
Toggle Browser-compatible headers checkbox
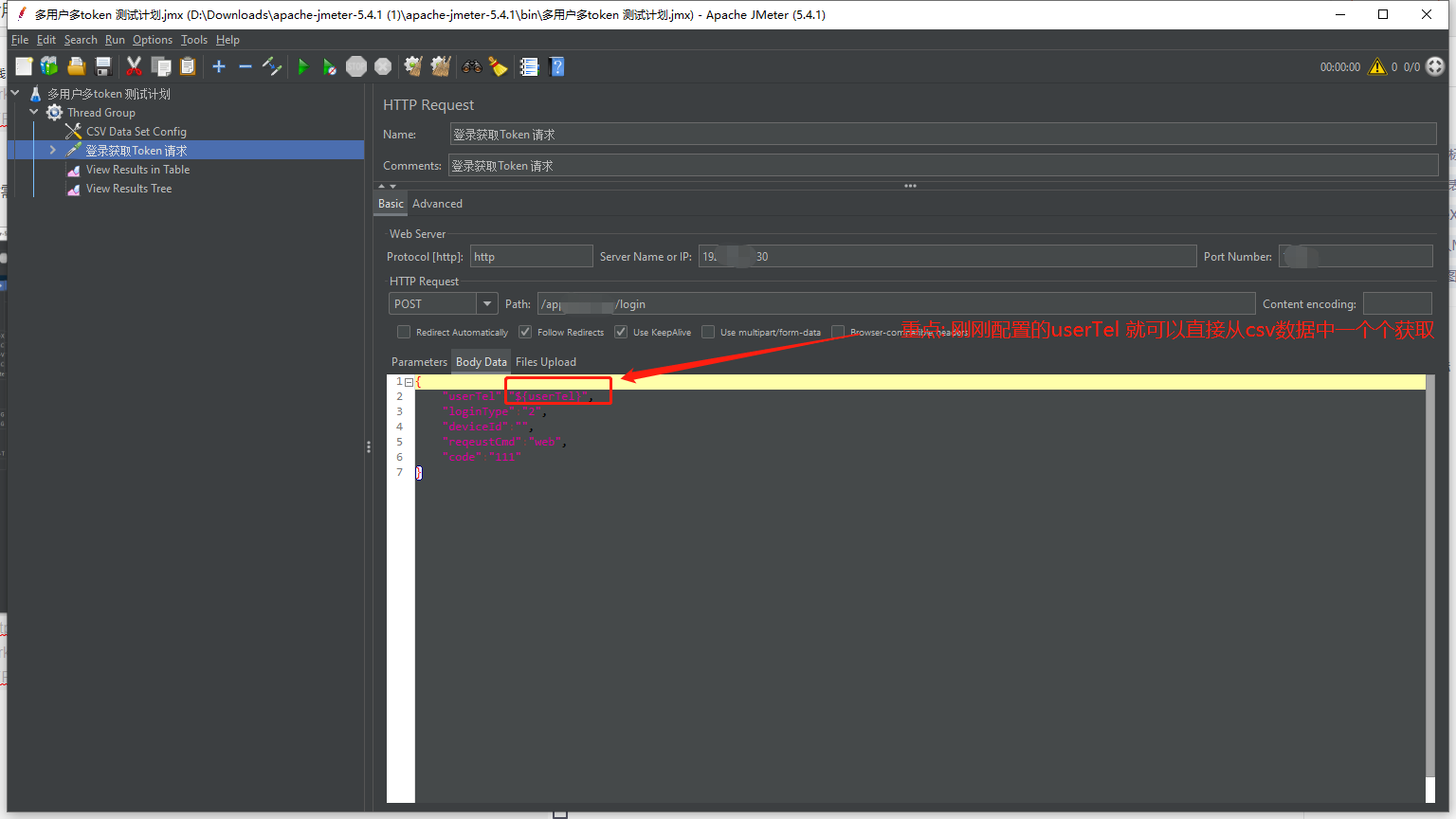(x=838, y=332)
